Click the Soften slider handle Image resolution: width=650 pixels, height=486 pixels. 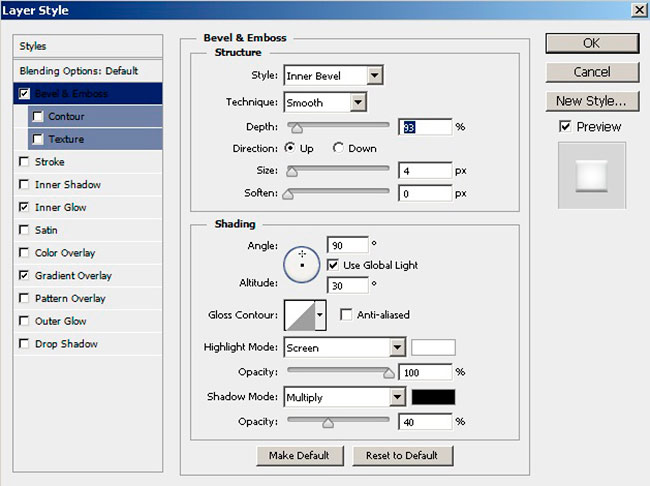(x=288, y=194)
